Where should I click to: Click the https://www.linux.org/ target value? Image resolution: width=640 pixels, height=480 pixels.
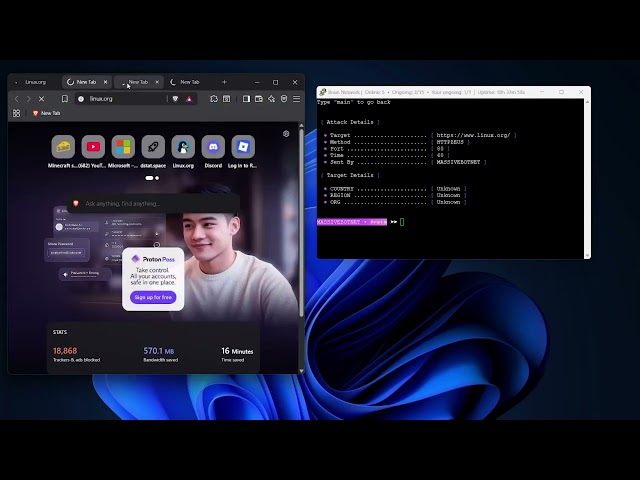click(473, 135)
